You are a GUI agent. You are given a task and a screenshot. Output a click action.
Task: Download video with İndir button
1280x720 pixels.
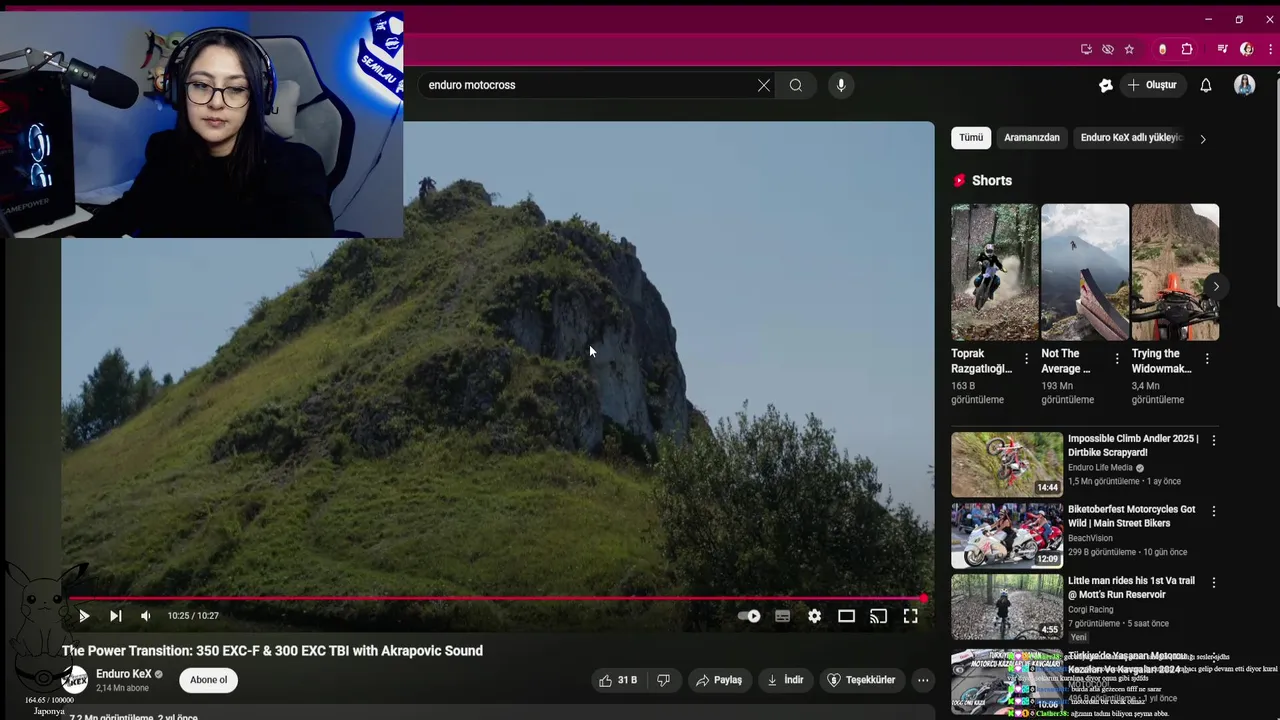pyautogui.click(x=785, y=680)
